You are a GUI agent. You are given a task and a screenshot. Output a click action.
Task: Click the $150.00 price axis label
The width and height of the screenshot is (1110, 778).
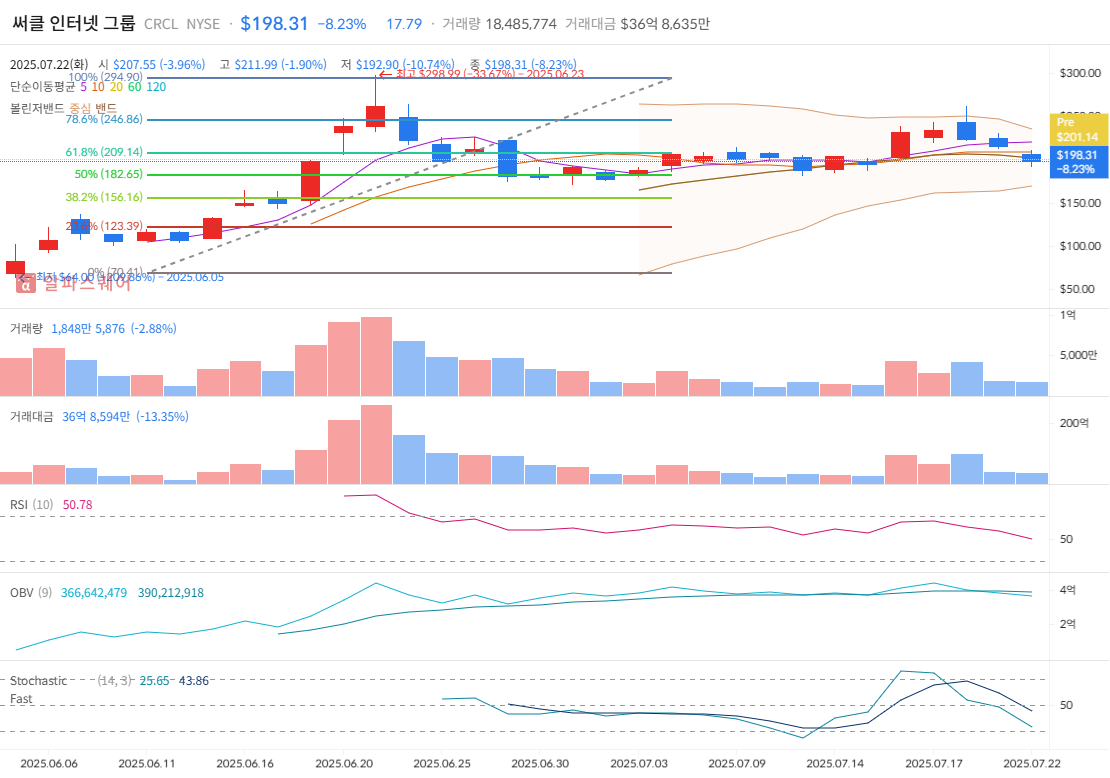coord(1080,203)
